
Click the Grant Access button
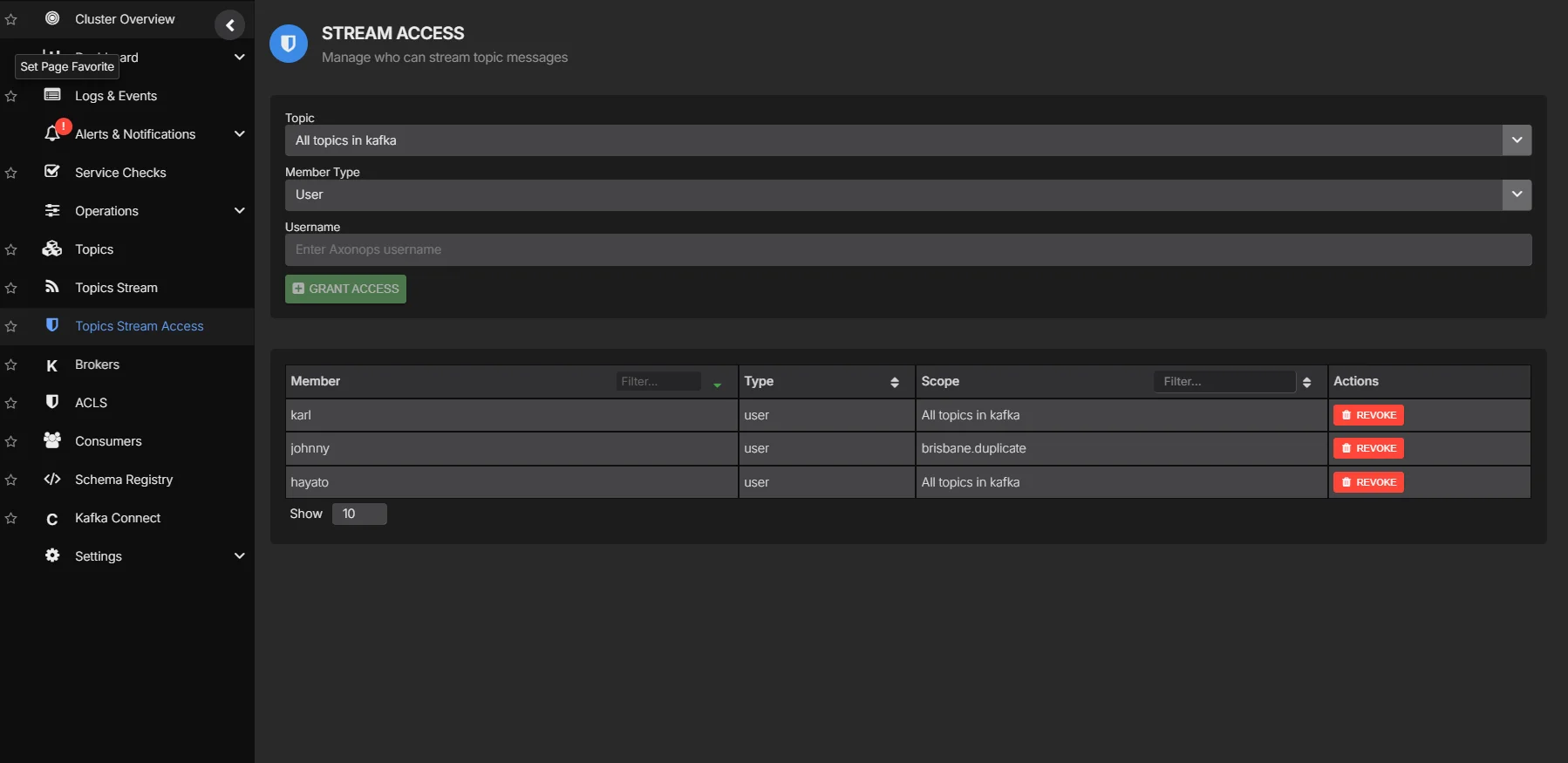point(345,289)
